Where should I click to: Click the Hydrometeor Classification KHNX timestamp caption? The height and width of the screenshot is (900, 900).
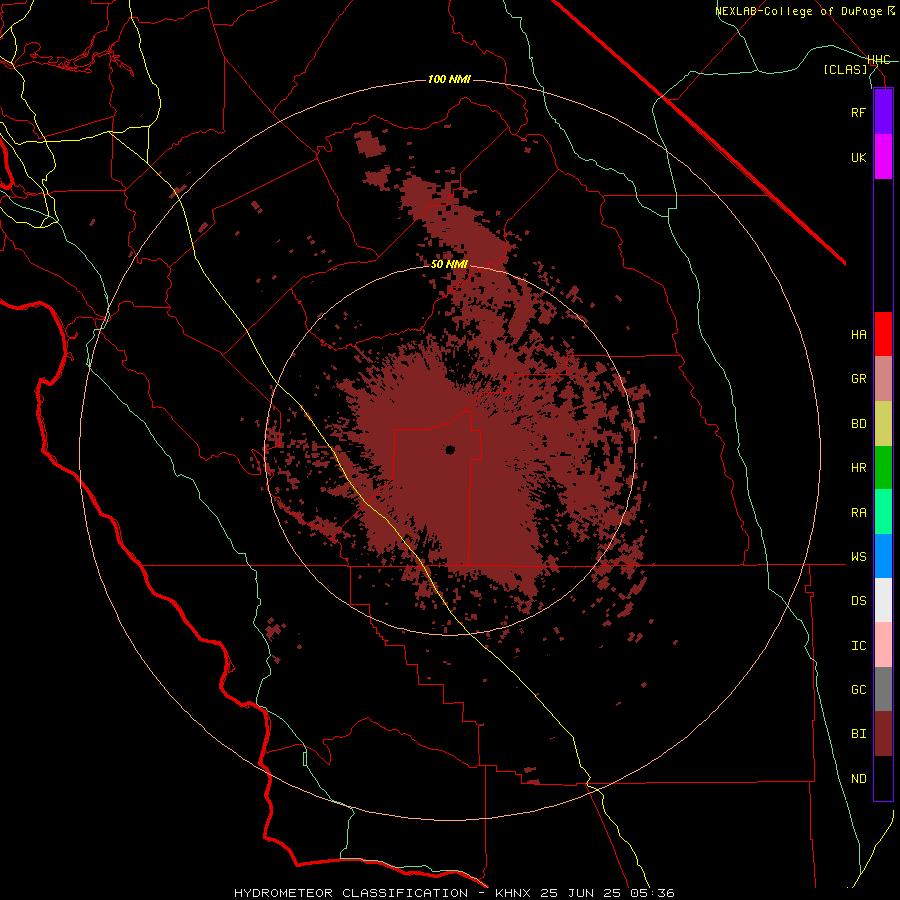[x=454, y=893]
